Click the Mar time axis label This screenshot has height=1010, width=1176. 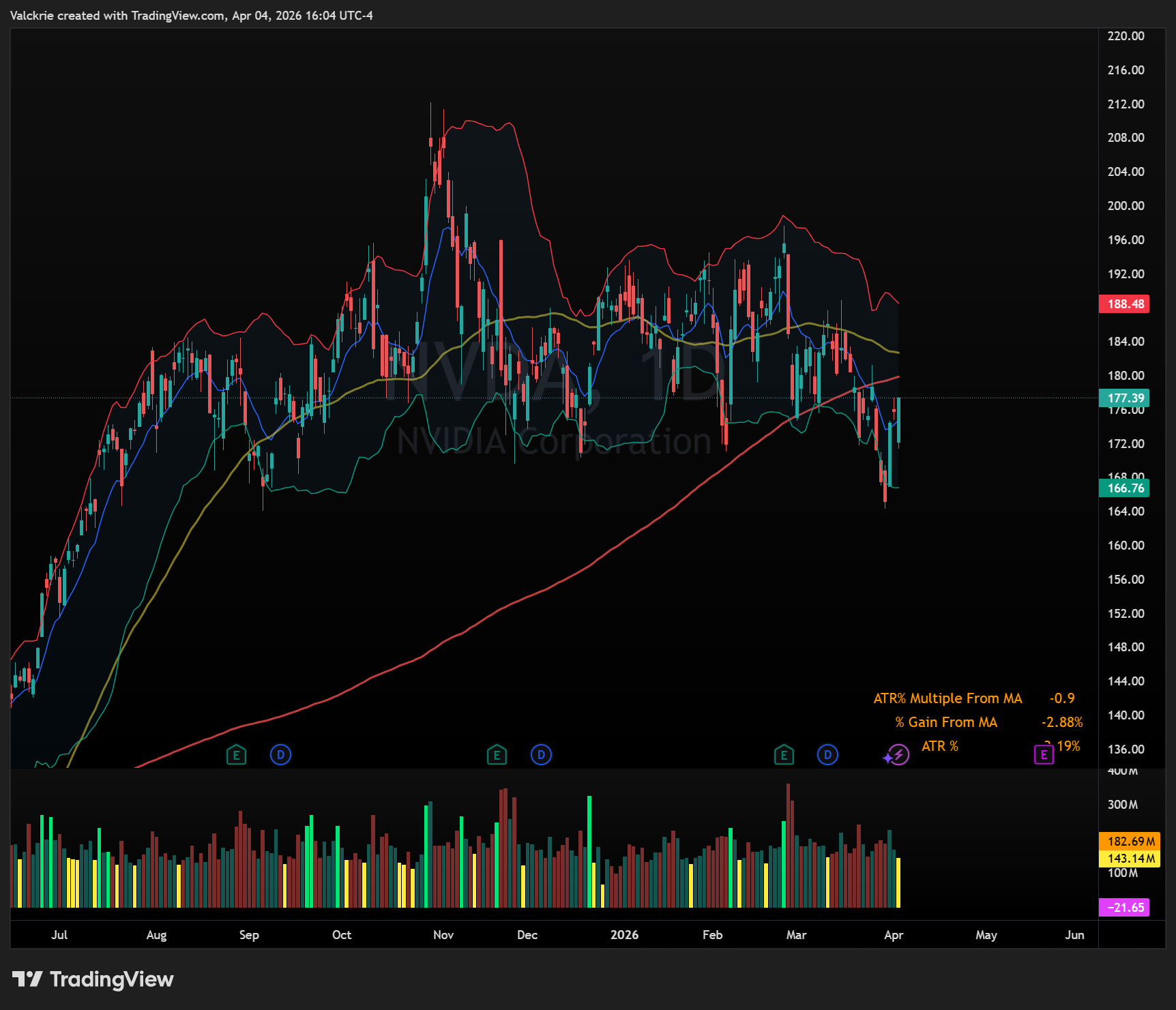pos(796,935)
